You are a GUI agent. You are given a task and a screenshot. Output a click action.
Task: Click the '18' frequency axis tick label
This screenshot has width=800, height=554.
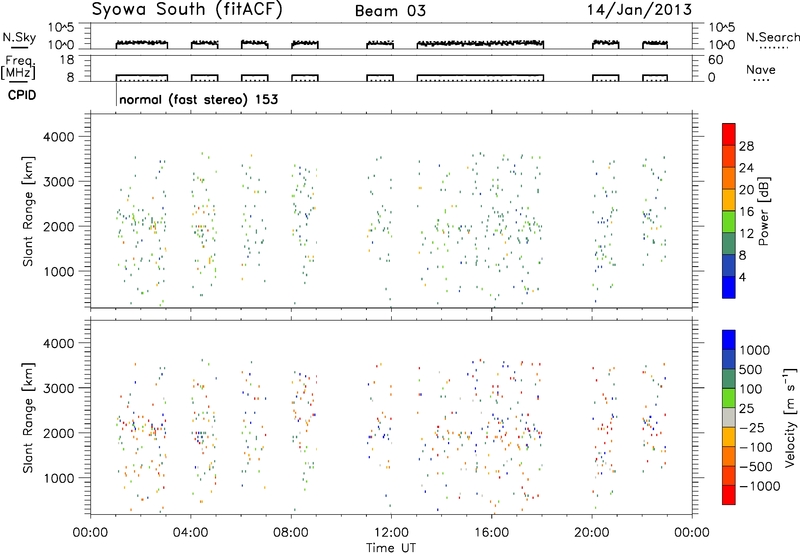click(x=67, y=60)
